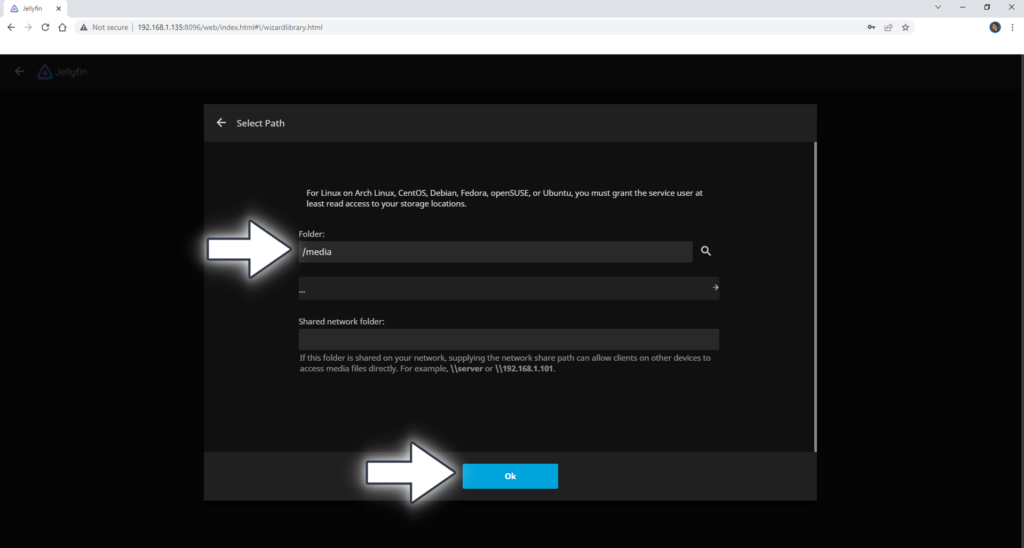Click the Ok button
This screenshot has width=1024, height=548.
coord(510,476)
